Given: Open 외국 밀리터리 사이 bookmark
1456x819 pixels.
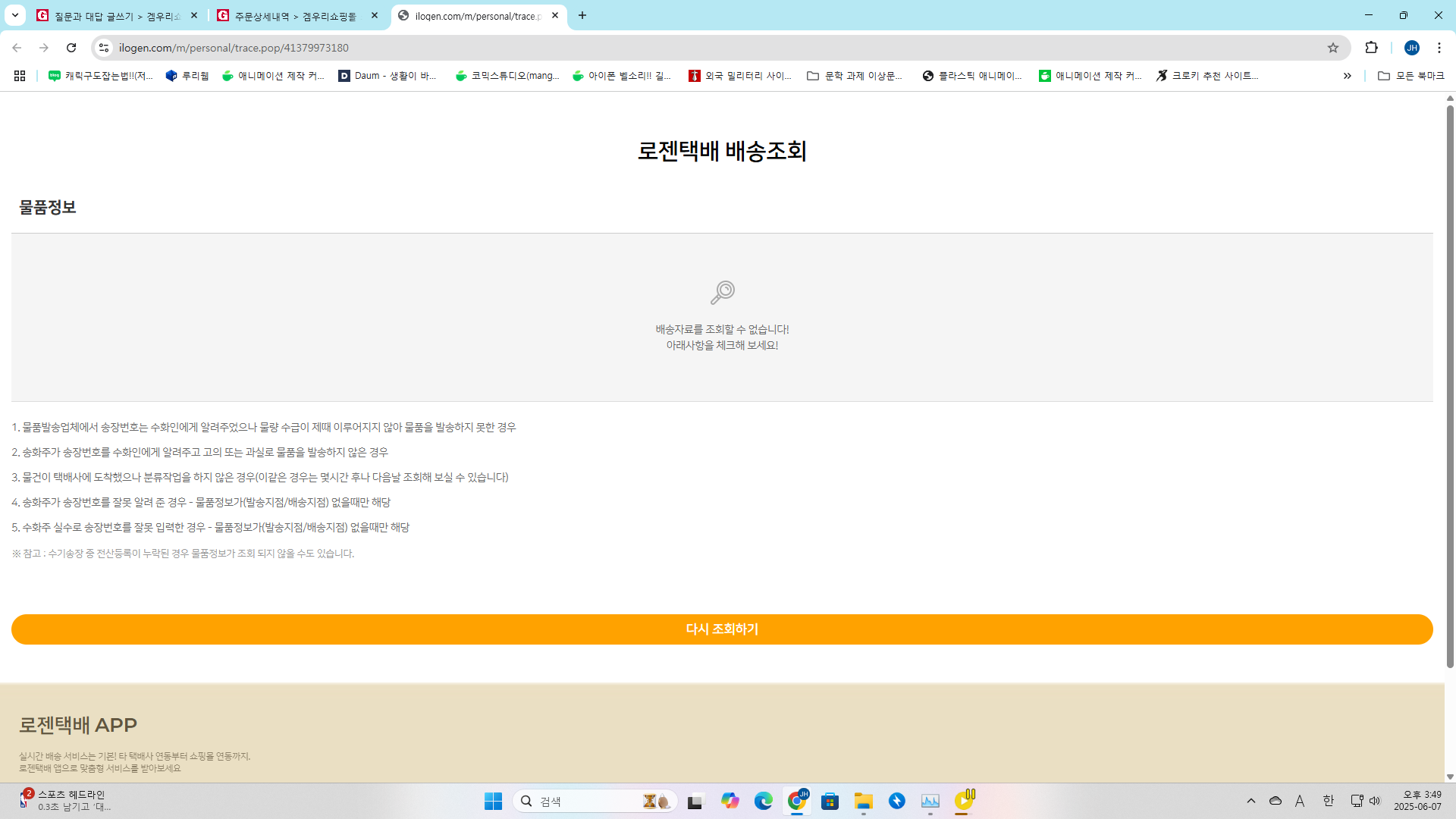Looking at the screenshot, I should 740,76.
